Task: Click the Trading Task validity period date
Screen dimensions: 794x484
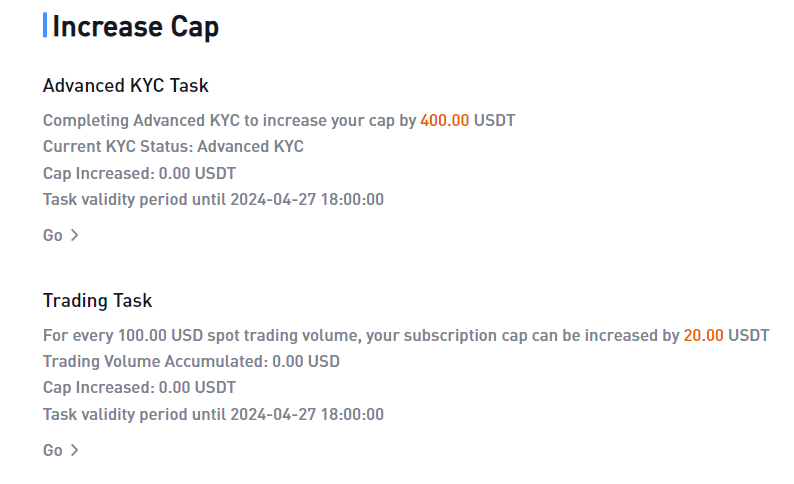Action: 307,415
